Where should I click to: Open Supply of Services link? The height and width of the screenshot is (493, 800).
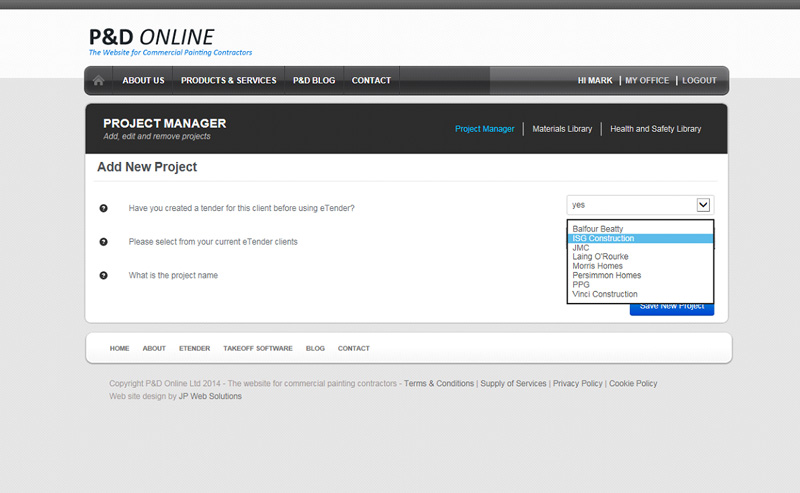pos(513,383)
